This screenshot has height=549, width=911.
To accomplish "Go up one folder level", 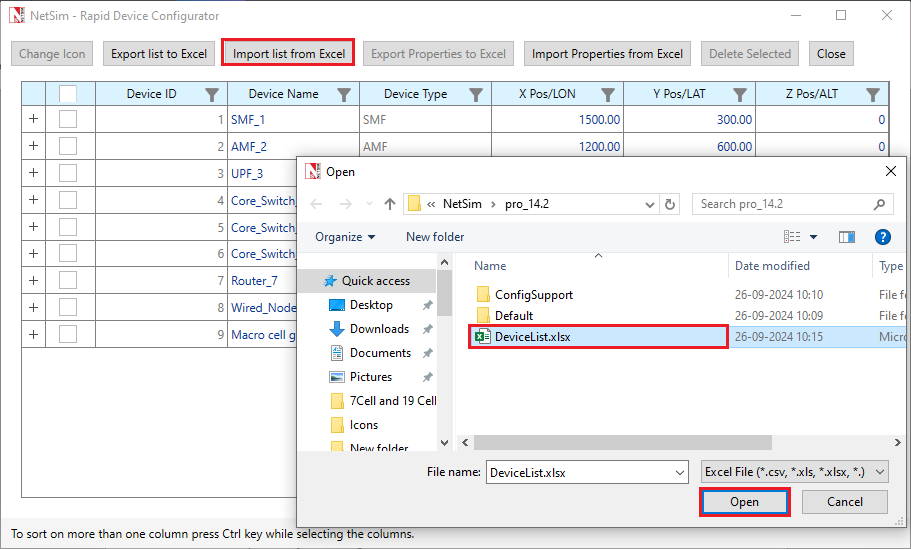I will [390, 204].
